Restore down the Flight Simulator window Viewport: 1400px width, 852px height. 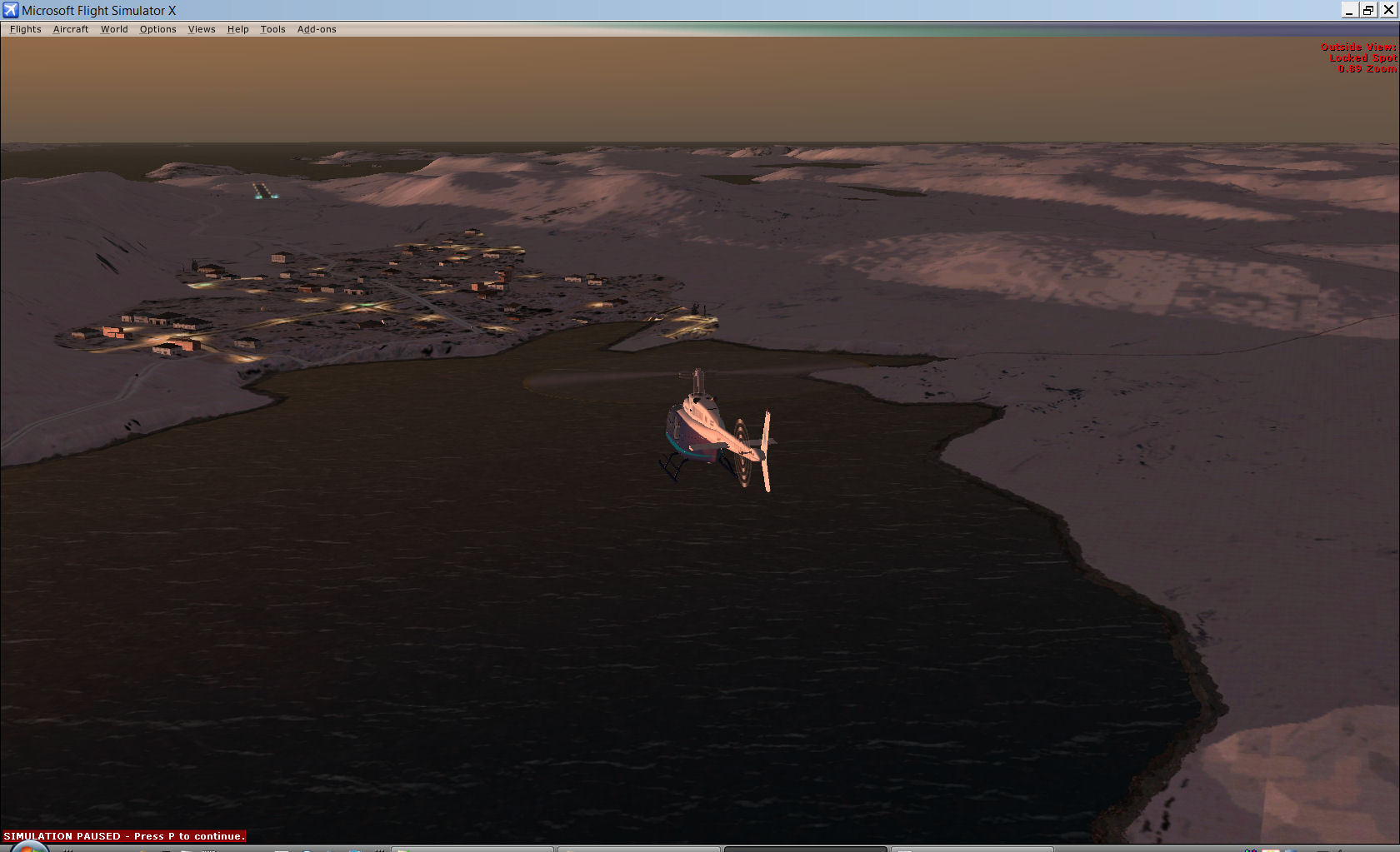click(x=1368, y=10)
